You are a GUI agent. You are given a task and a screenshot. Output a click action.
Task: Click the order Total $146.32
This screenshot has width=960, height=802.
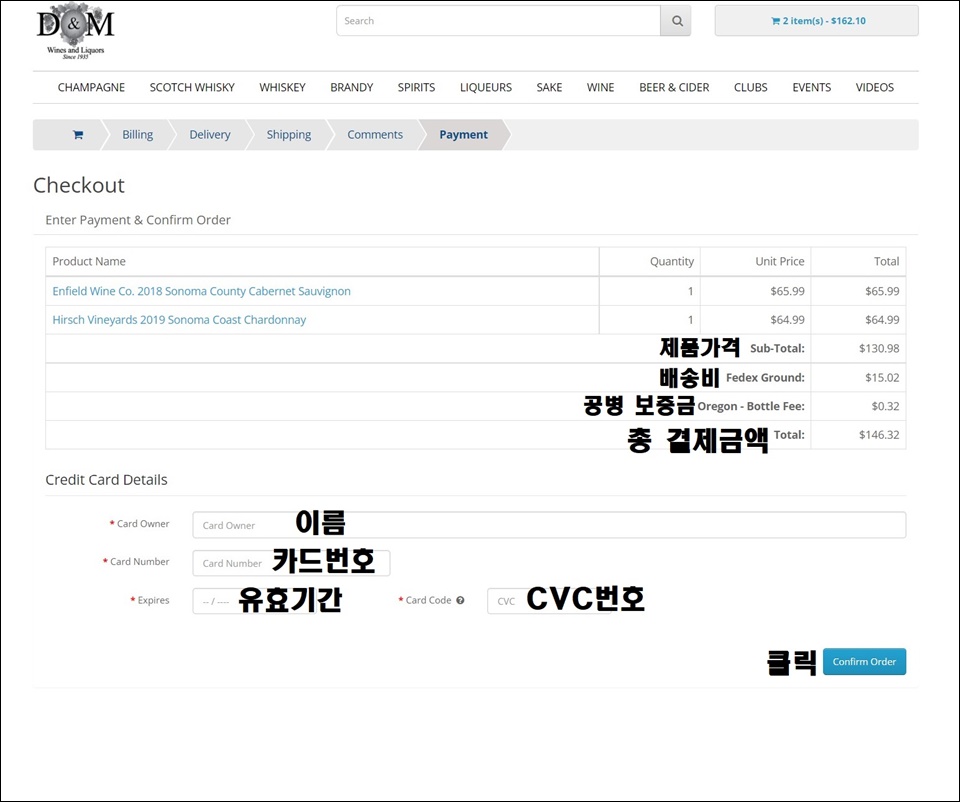(879, 435)
